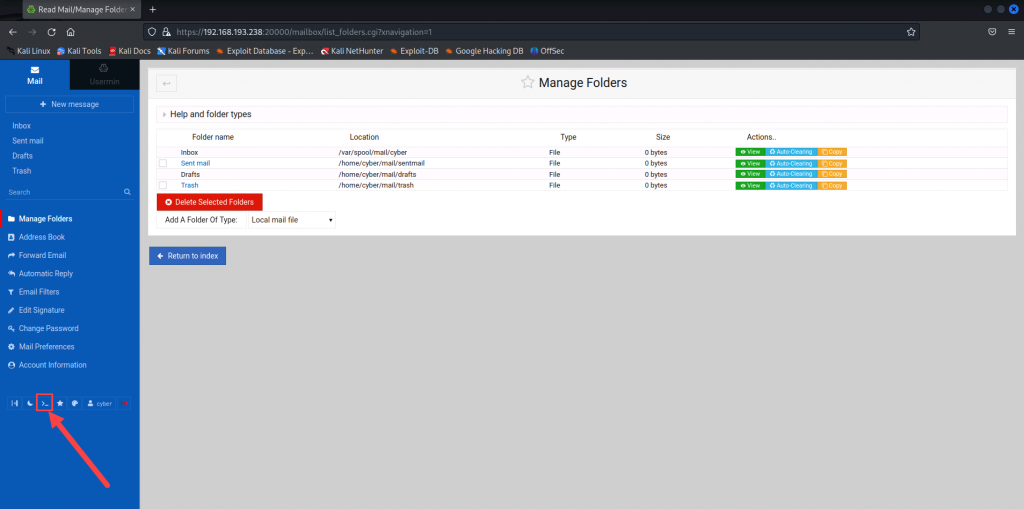Click View button for Sent mail row
Screen dimensions: 1024x509
click(750, 163)
